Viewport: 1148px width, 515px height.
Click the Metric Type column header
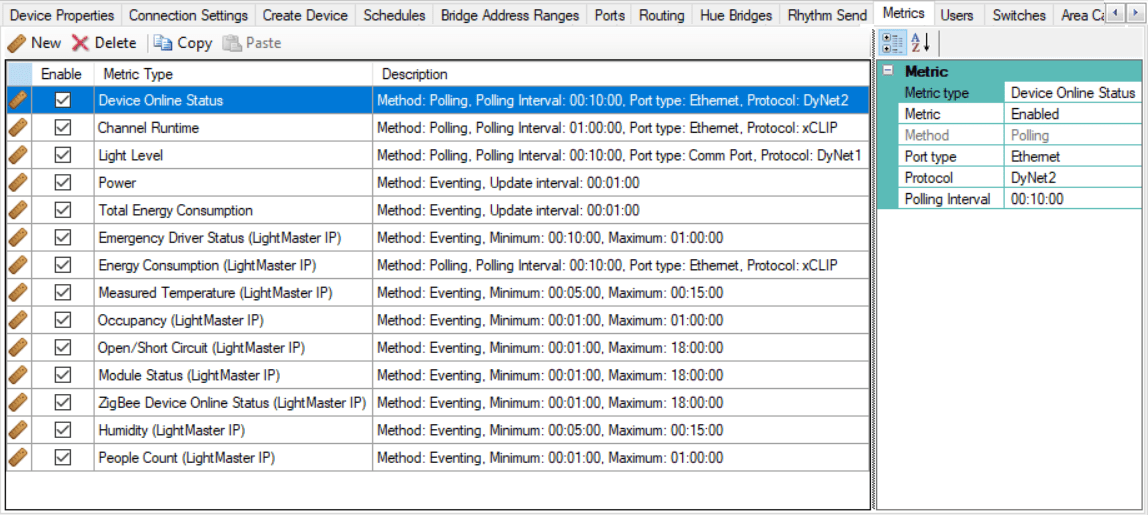point(233,74)
